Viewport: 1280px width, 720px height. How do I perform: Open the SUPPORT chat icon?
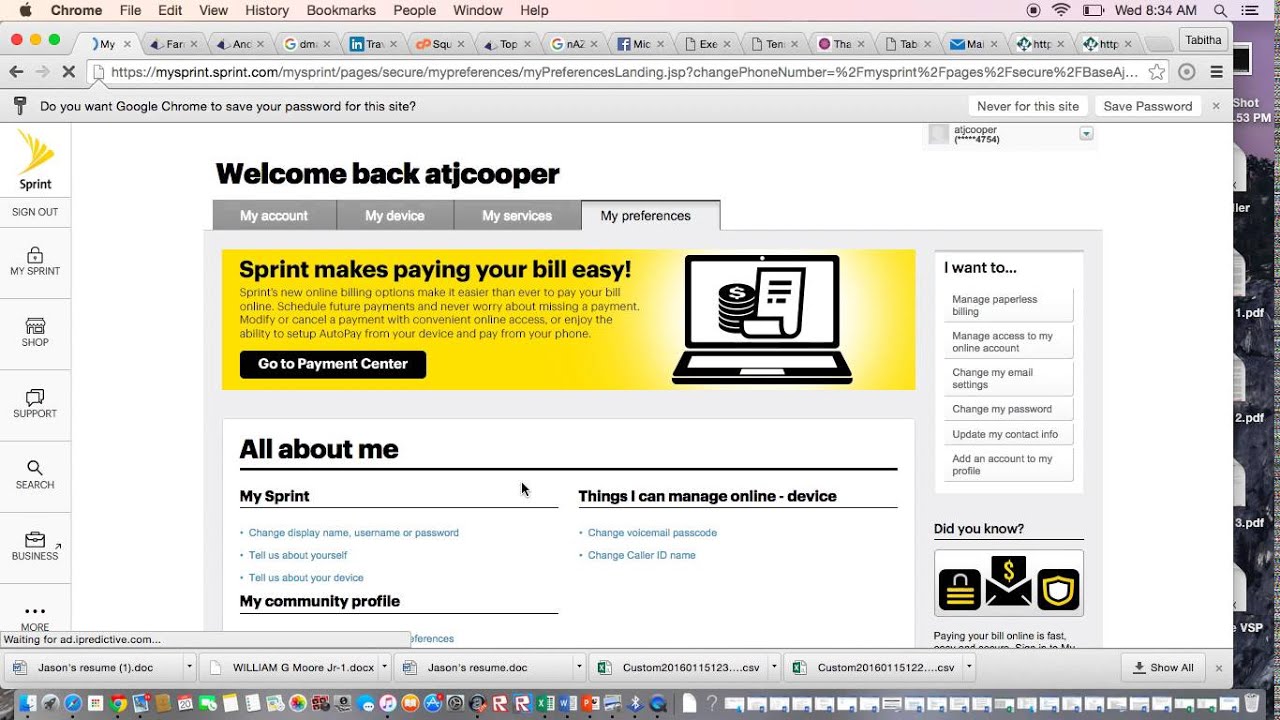tap(35, 397)
